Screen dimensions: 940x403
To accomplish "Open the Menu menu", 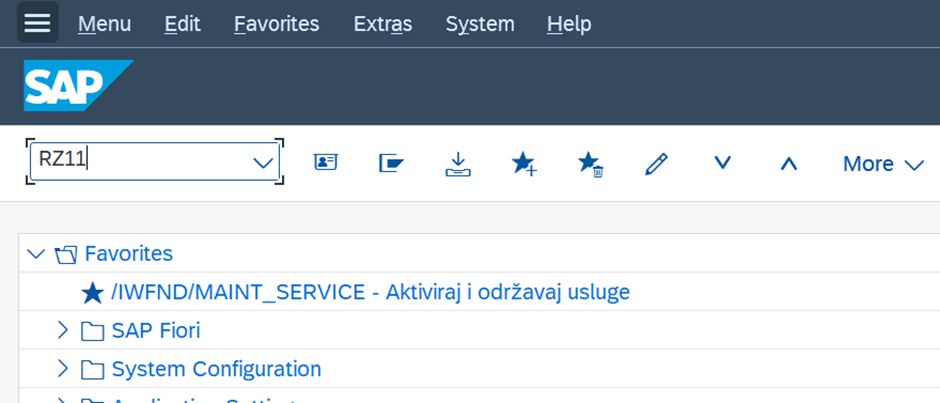I will [x=104, y=23].
